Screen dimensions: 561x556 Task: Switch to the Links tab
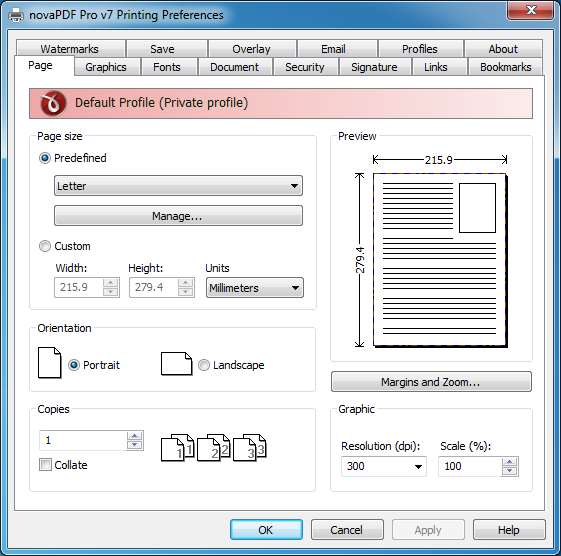coord(440,67)
